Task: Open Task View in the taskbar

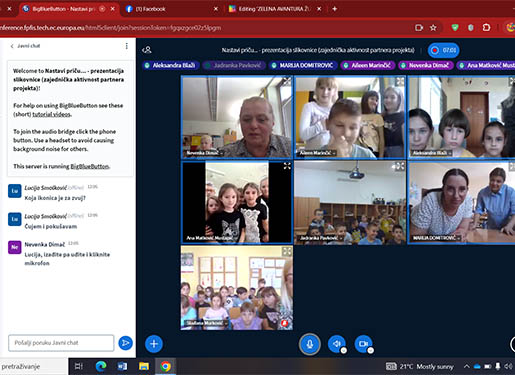Action: (x=79, y=367)
